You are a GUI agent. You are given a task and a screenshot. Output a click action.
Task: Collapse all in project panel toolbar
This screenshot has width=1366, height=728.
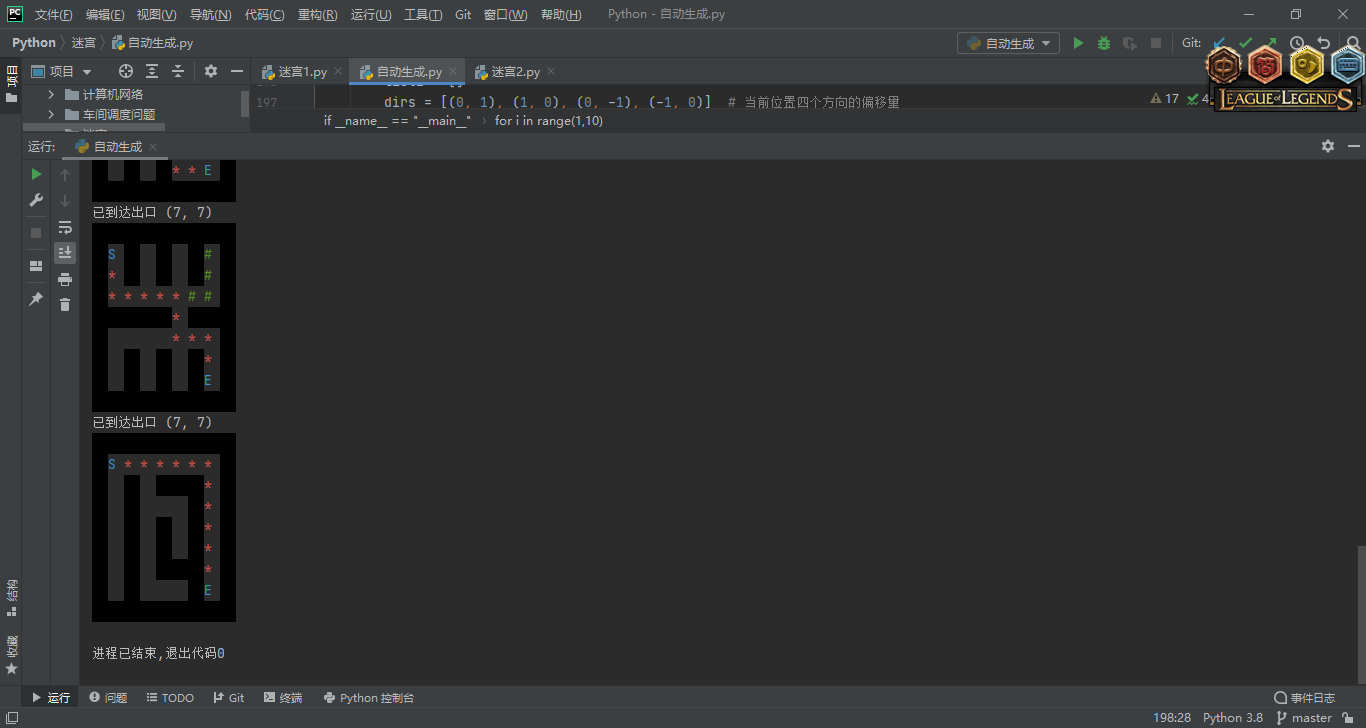click(x=178, y=71)
